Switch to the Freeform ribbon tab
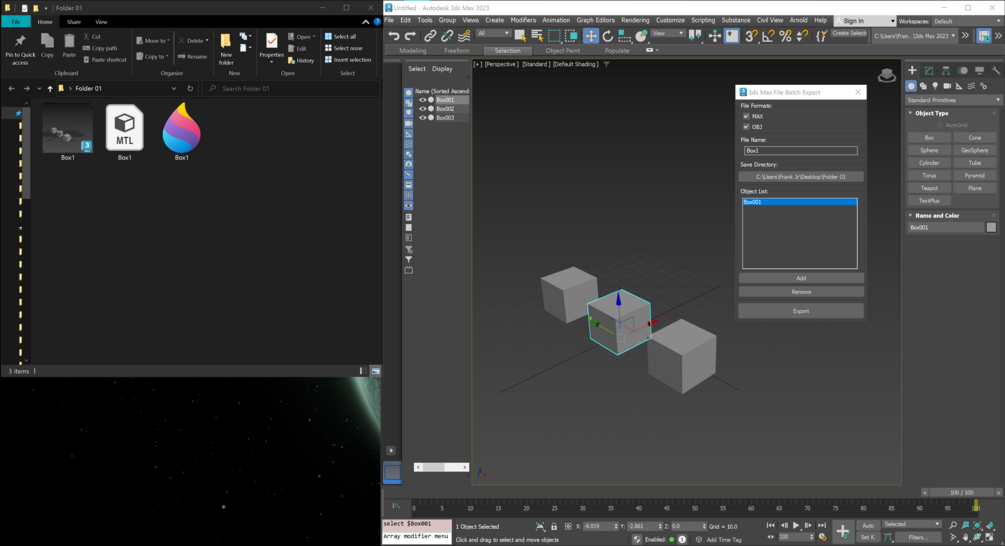This screenshot has height=546, width=1005. (456, 51)
